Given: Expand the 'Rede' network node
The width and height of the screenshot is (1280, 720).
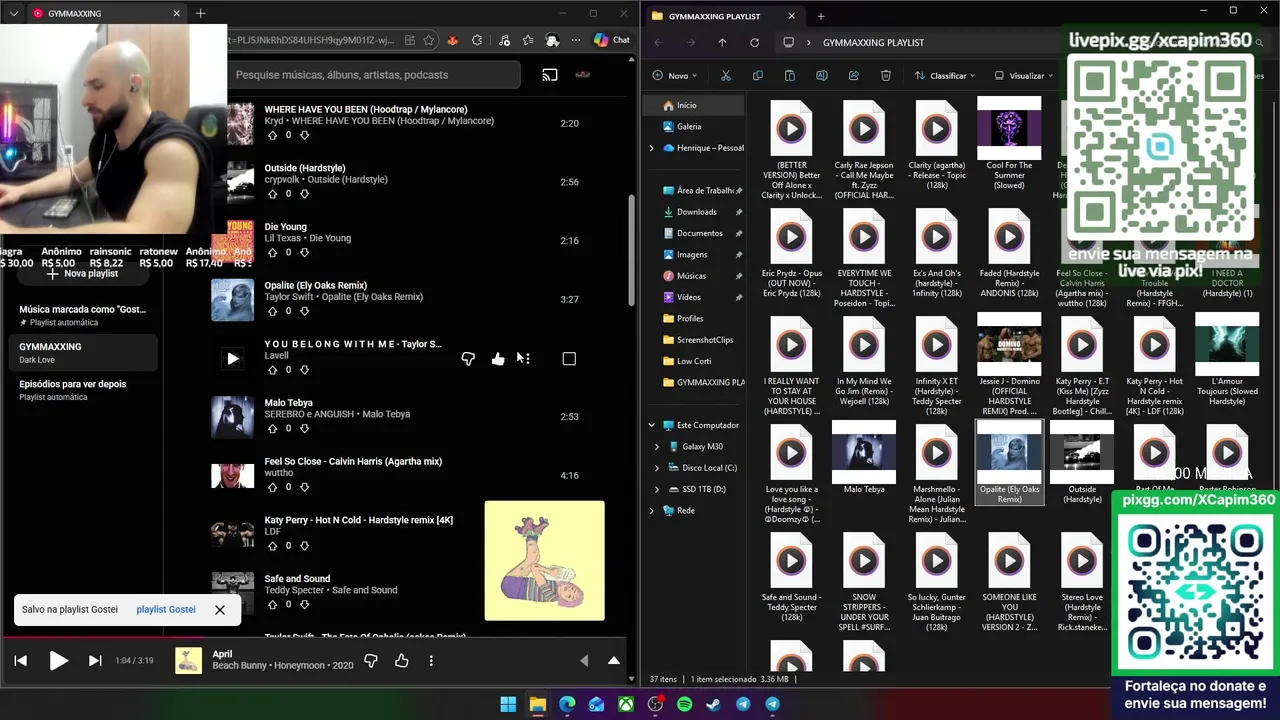Looking at the screenshot, I should 652,510.
